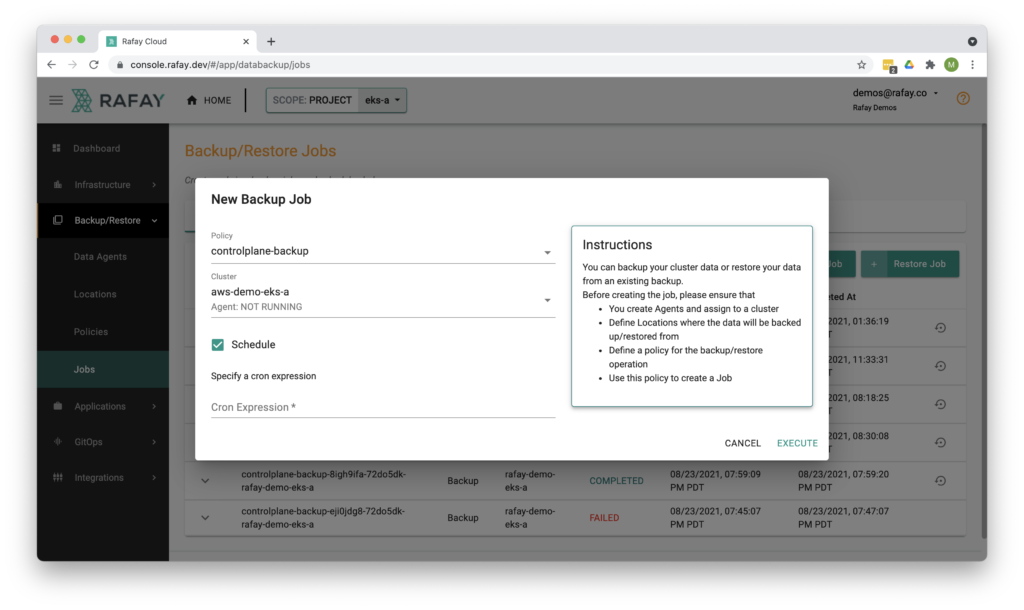This screenshot has width=1024, height=610.
Task: Select Jobs in sidebar
Action: coord(103,370)
